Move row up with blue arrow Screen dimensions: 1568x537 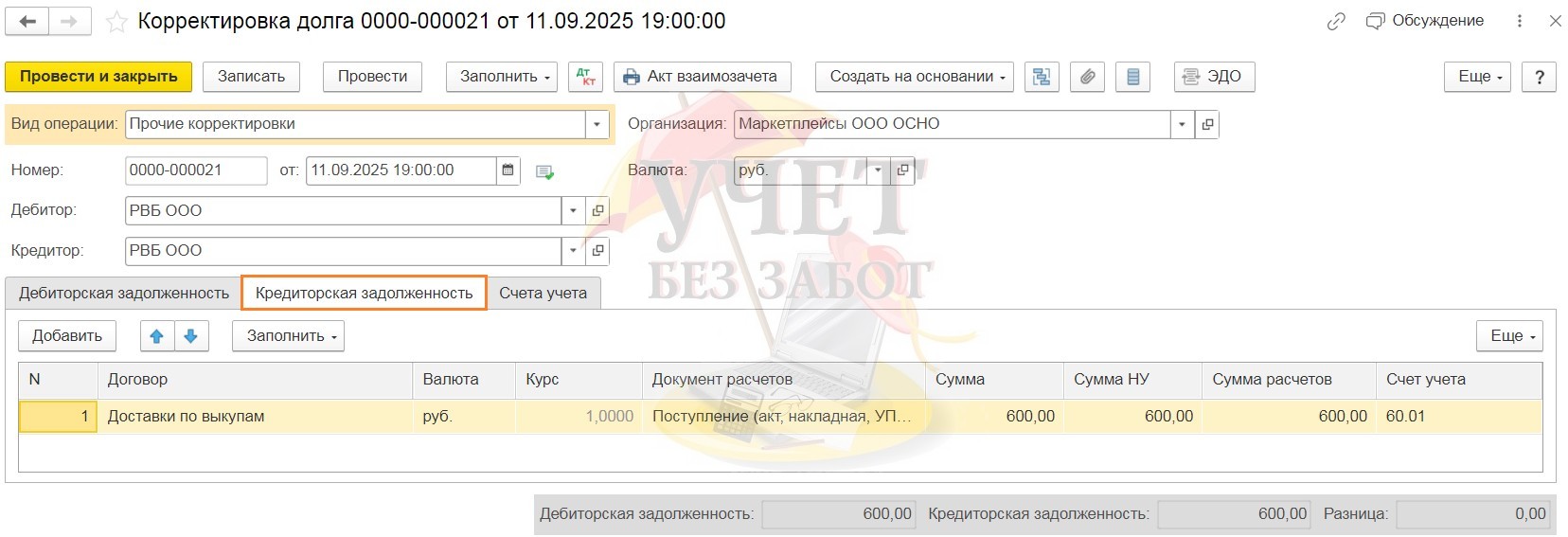pos(157,336)
